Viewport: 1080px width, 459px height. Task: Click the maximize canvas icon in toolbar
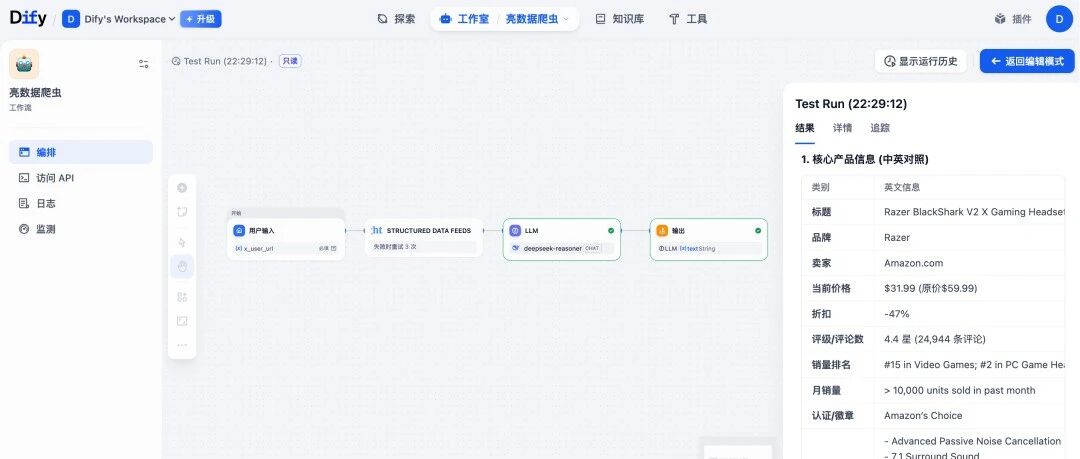(x=182, y=321)
